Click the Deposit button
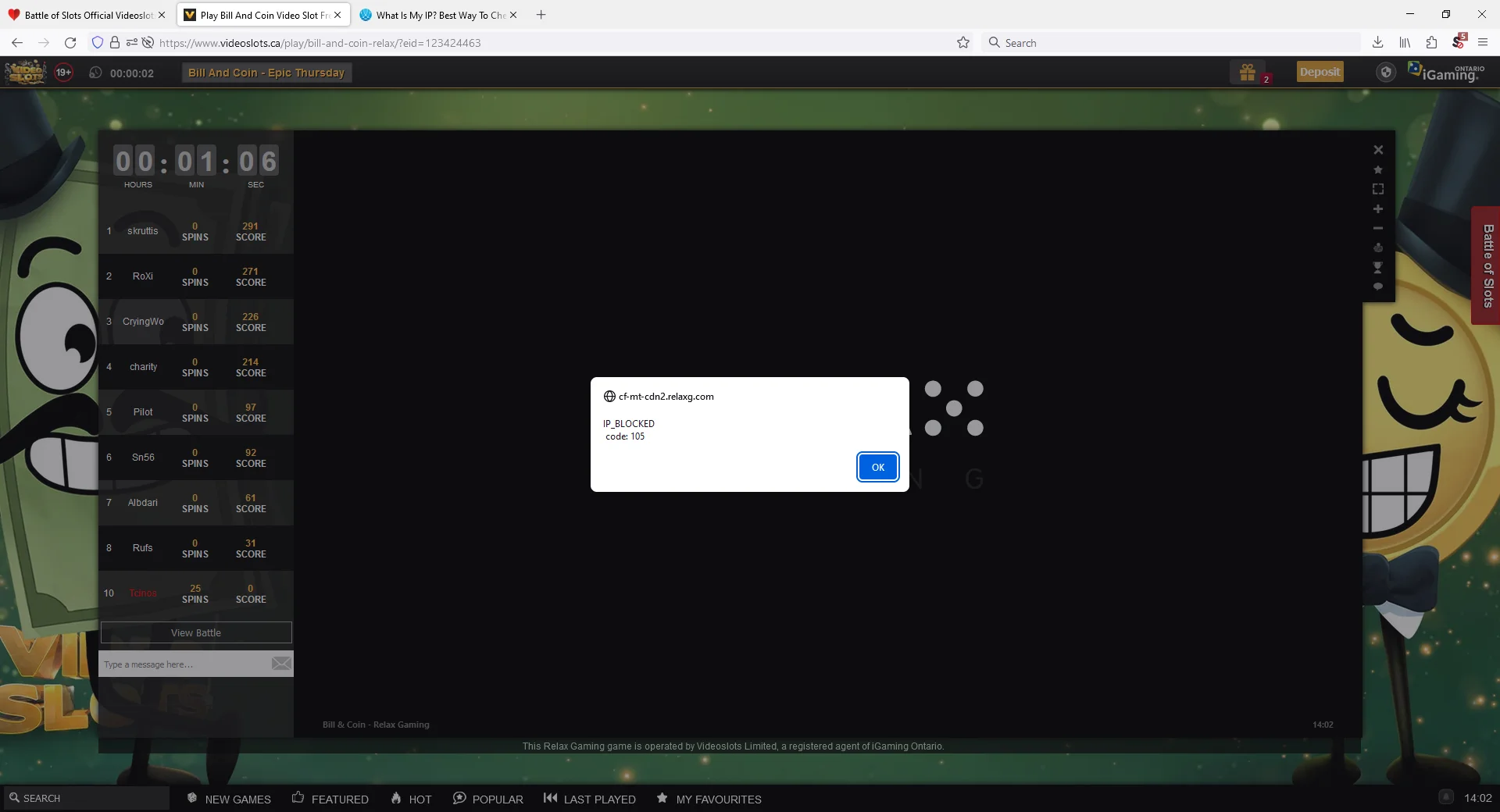The image size is (1500, 812). click(x=1320, y=72)
